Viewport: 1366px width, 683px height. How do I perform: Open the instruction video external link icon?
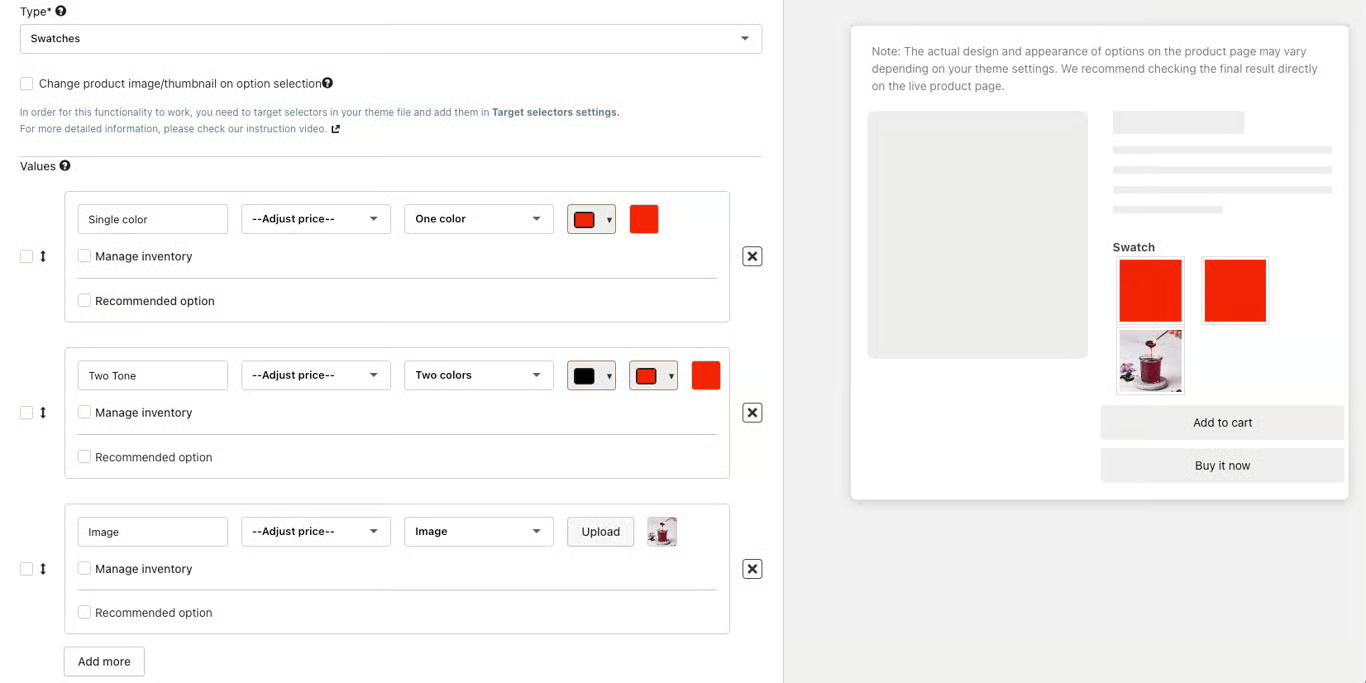(336, 129)
